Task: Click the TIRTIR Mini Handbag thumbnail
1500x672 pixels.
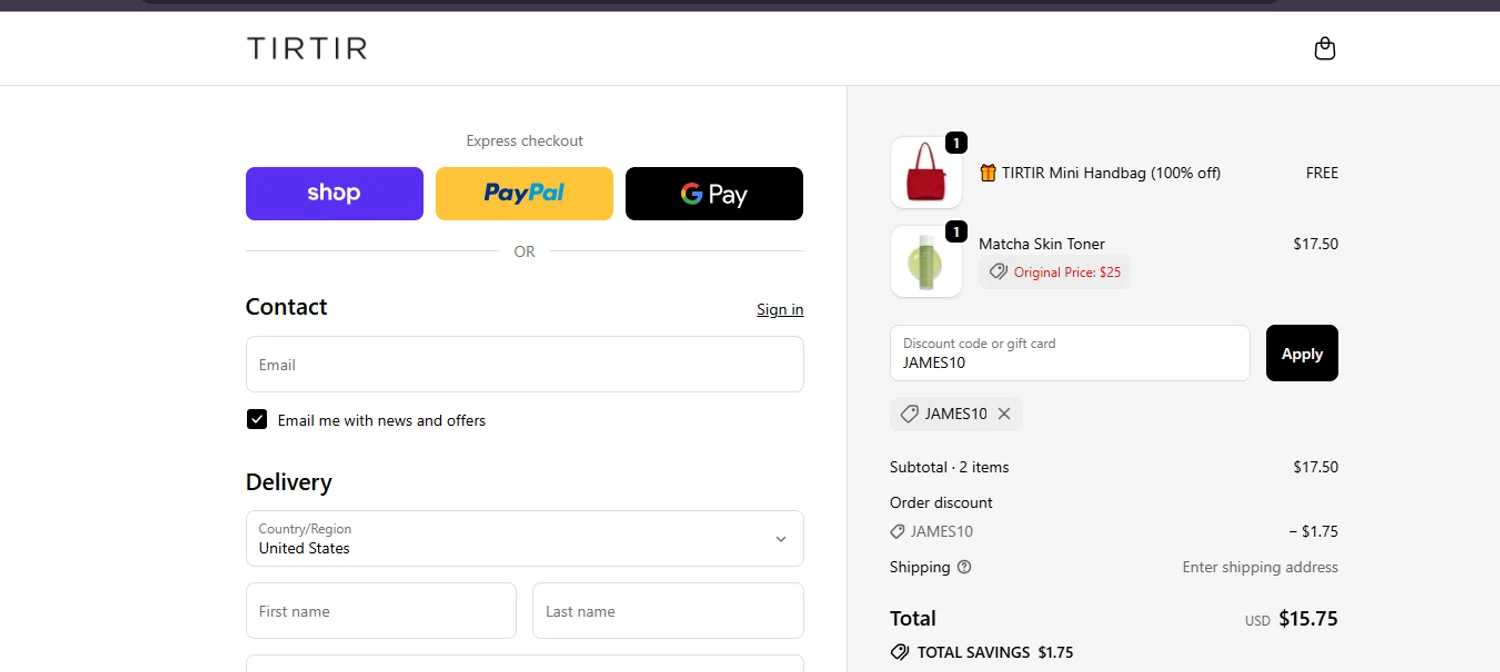Action: tap(926, 172)
